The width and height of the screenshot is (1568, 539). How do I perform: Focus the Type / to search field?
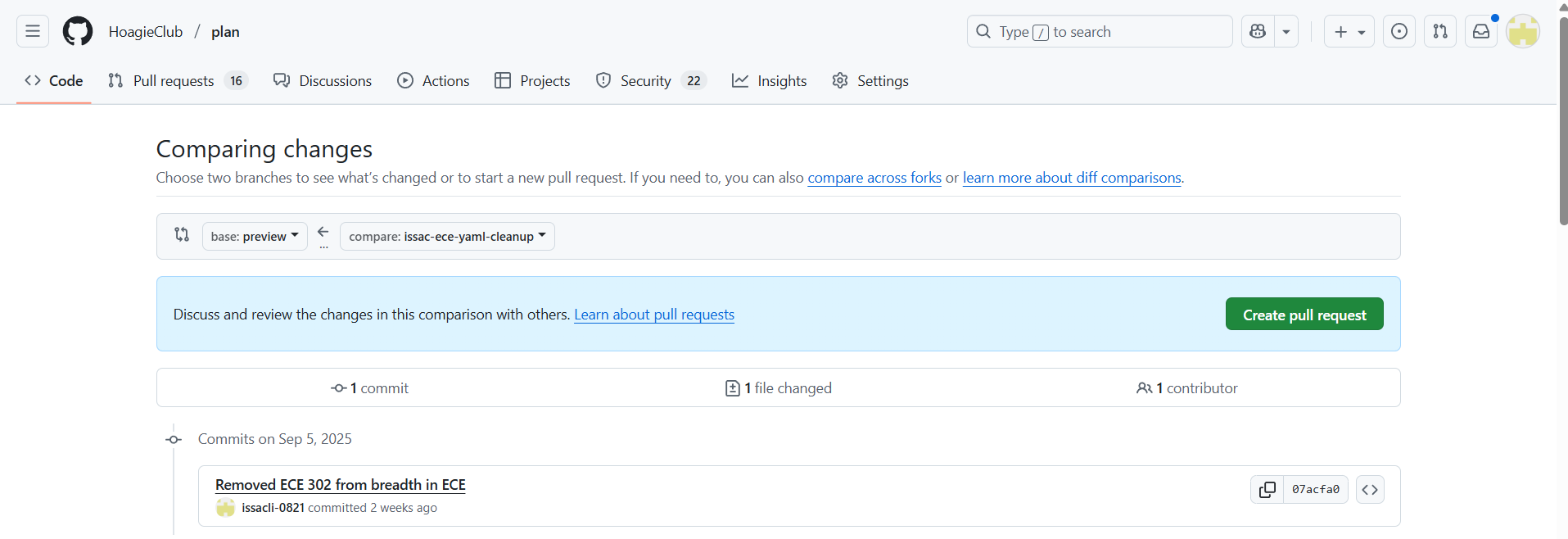1099,31
